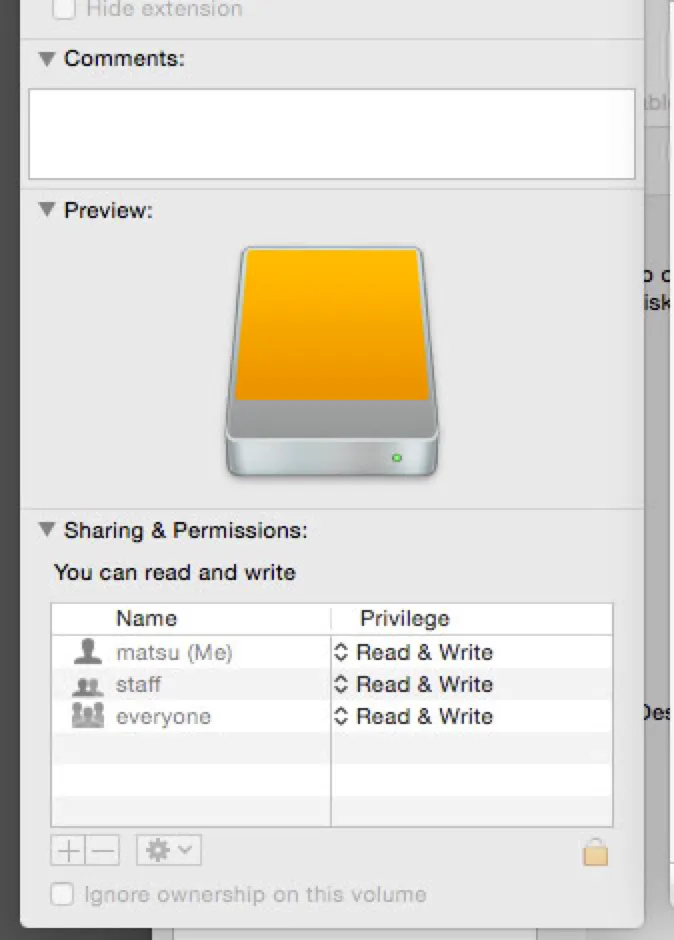Select the matsu (Me) user icon
The height and width of the screenshot is (940, 674).
pyautogui.click(x=88, y=653)
